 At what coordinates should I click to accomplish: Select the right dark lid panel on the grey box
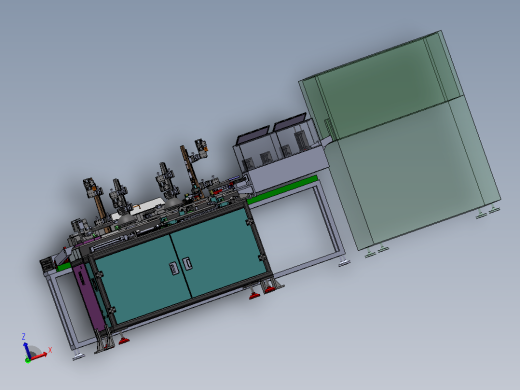290,122
